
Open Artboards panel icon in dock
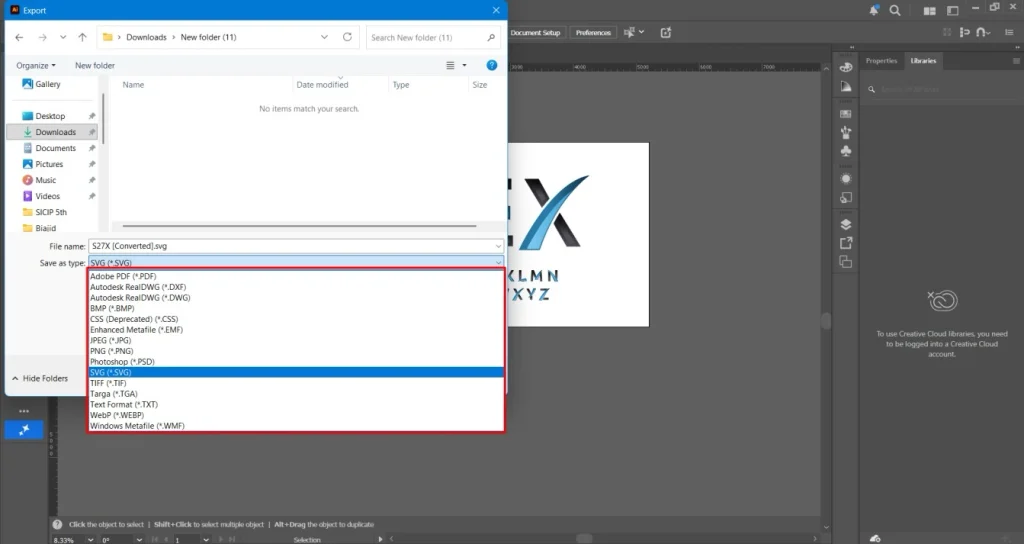(x=846, y=262)
